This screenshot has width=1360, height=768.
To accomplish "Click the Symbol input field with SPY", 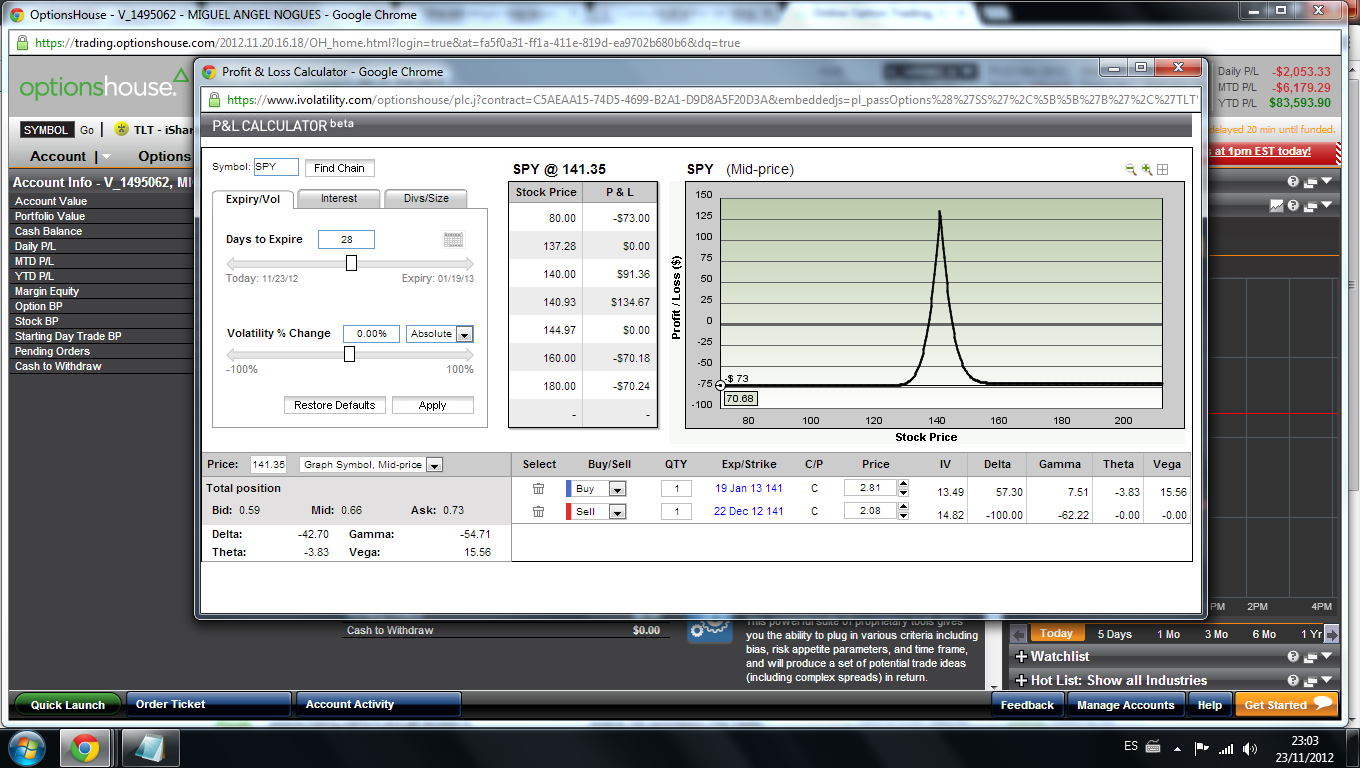I will [276, 168].
